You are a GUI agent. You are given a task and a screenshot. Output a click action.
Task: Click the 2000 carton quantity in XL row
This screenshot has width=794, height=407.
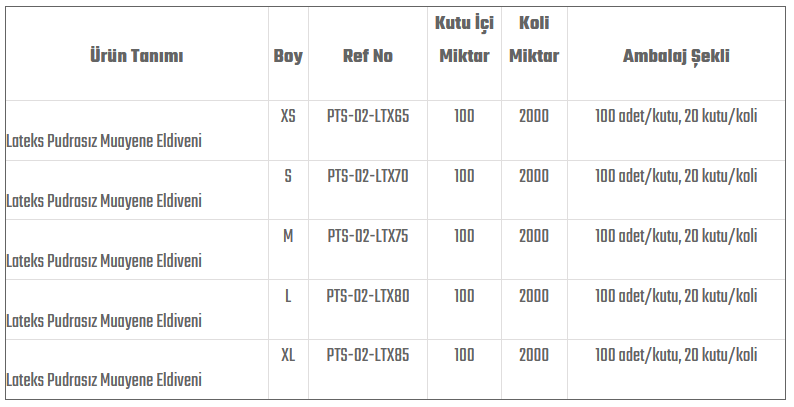point(534,355)
